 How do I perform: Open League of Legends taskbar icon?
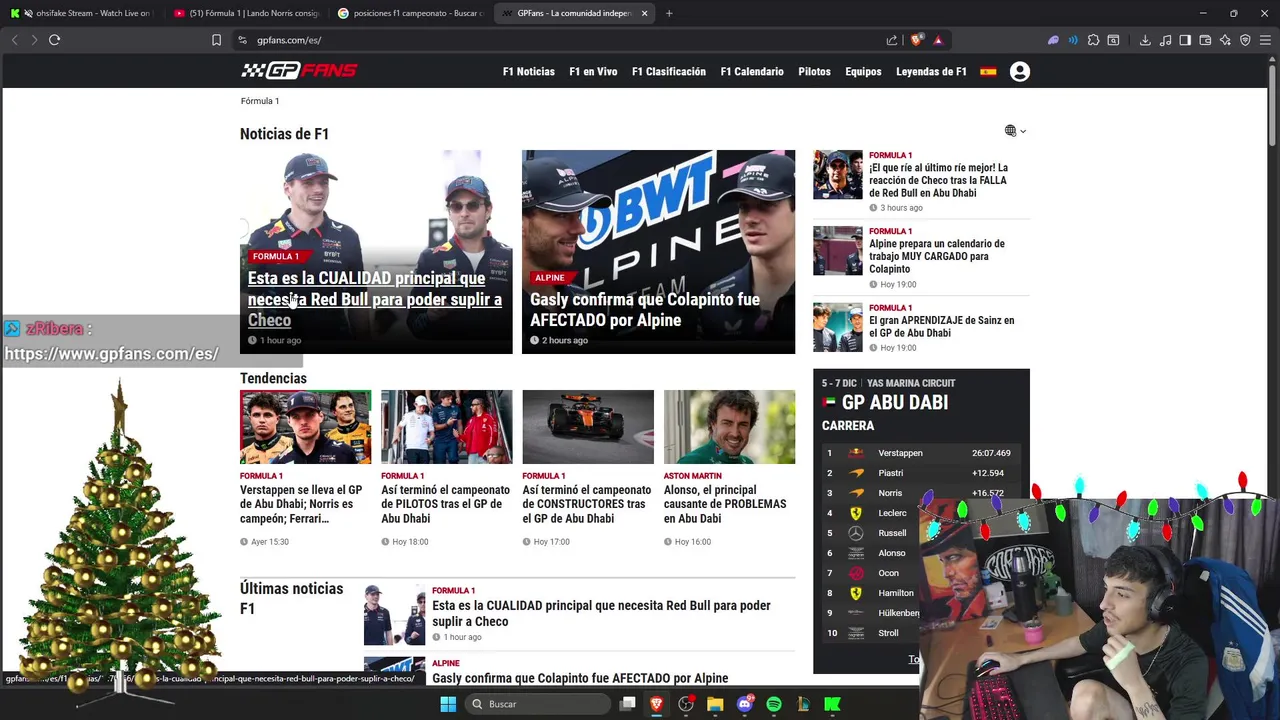[802, 704]
